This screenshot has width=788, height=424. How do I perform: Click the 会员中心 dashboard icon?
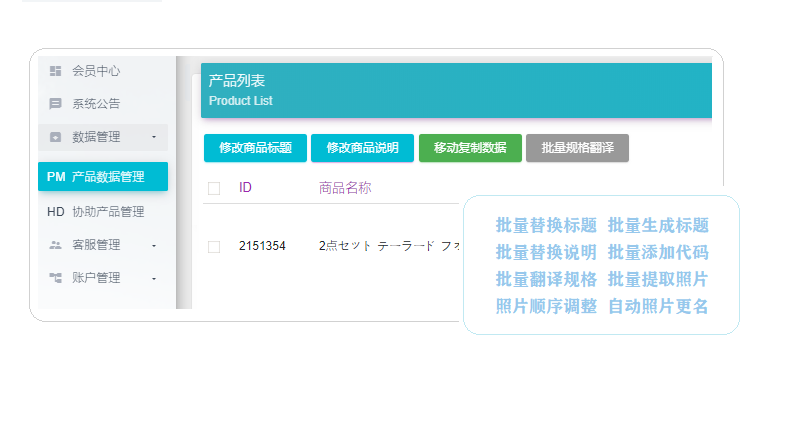pos(55,71)
